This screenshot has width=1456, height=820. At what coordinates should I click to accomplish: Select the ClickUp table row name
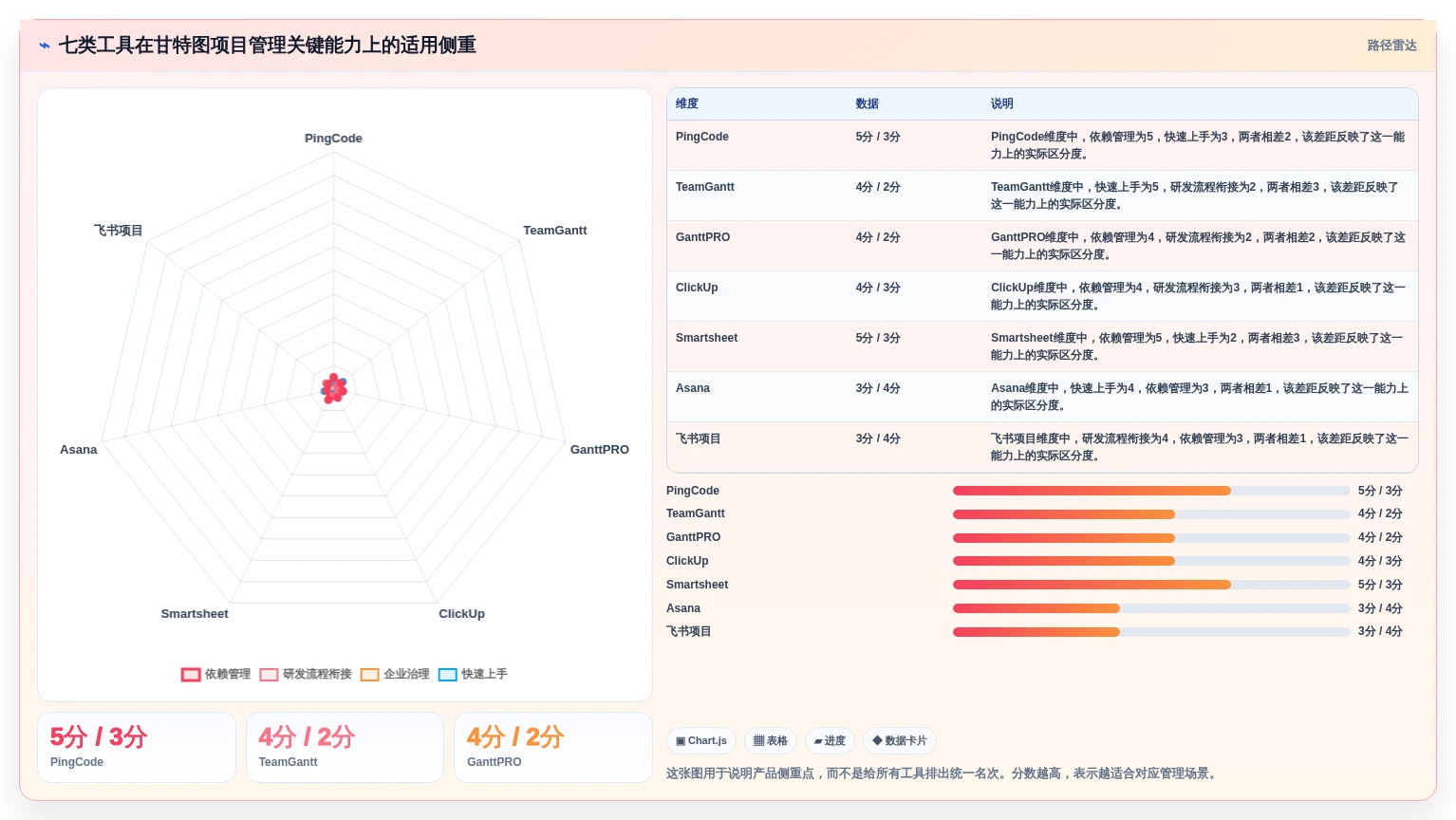coord(697,288)
